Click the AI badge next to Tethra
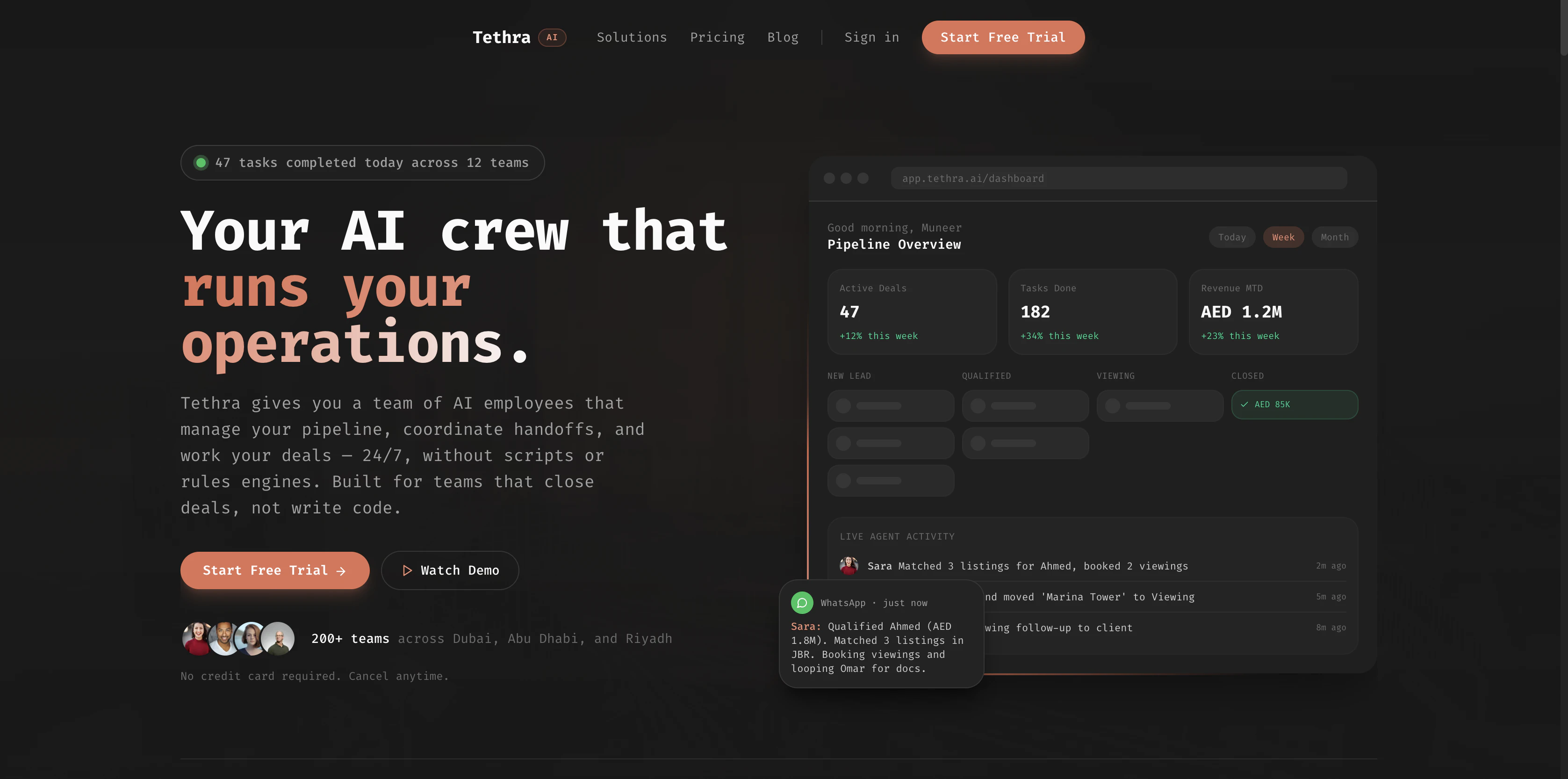The width and height of the screenshot is (1568, 779). [552, 37]
